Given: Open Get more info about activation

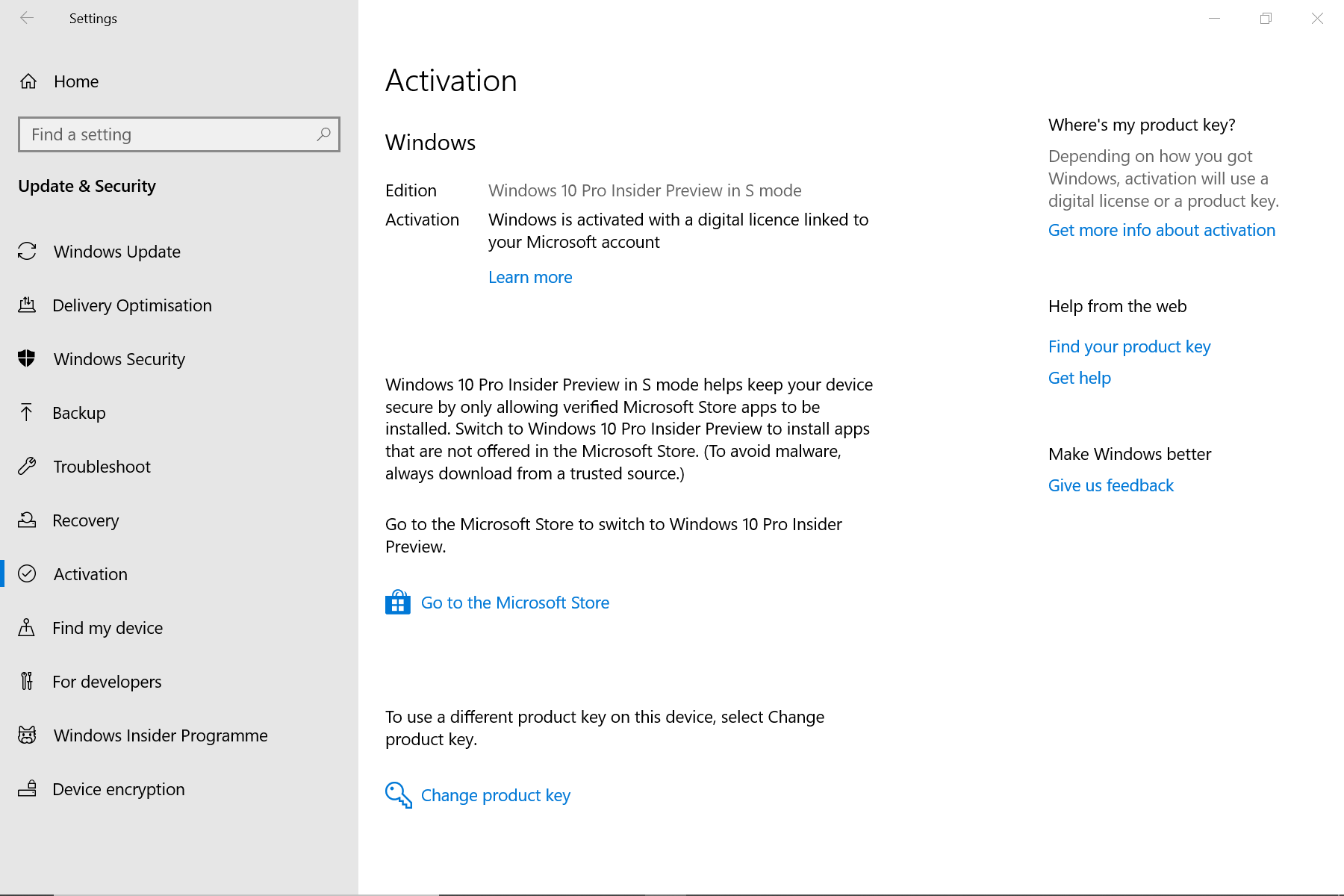Looking at the screenshot, I should (1162, 230).
